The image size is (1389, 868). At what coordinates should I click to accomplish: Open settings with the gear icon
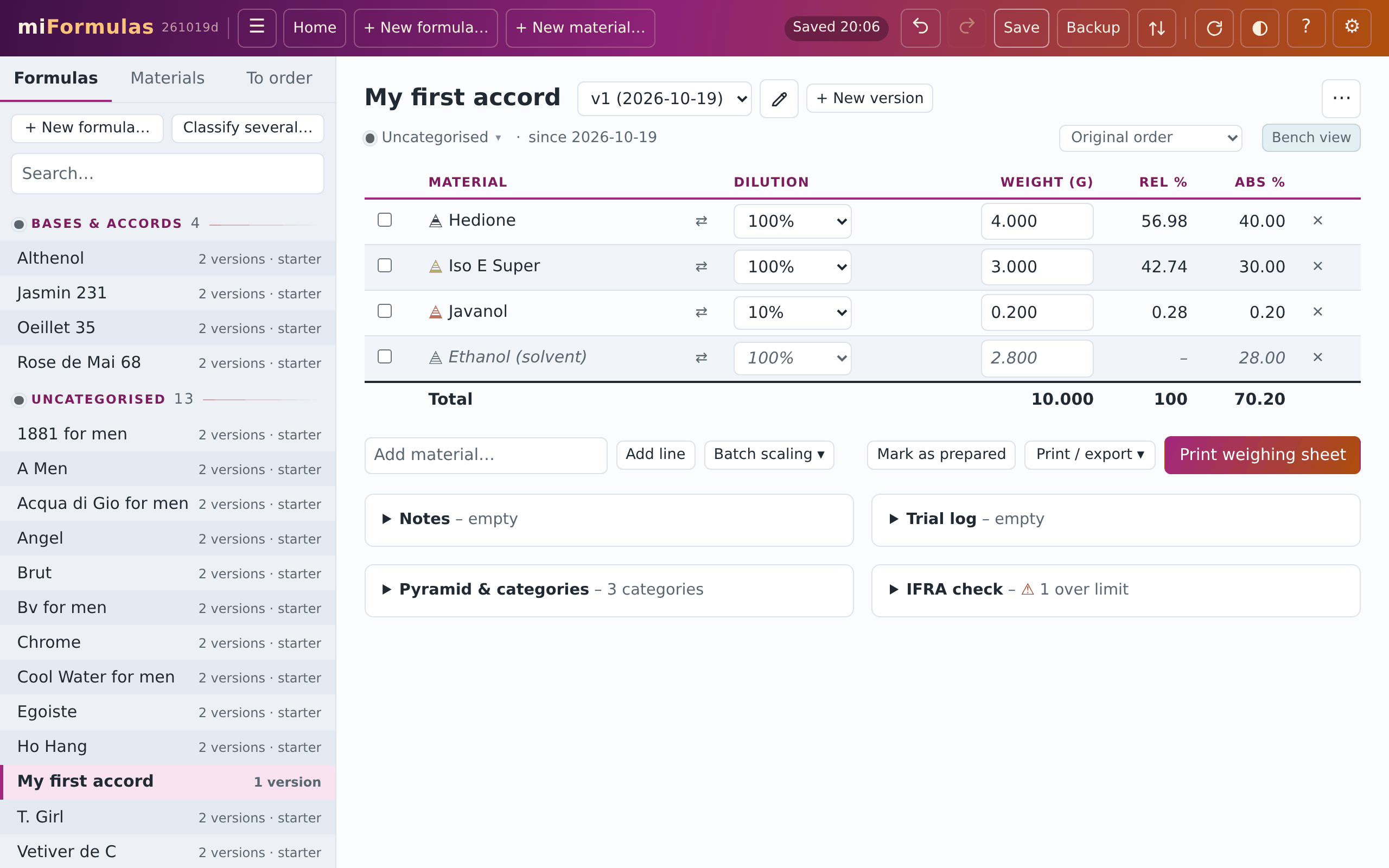(1352, 28)
